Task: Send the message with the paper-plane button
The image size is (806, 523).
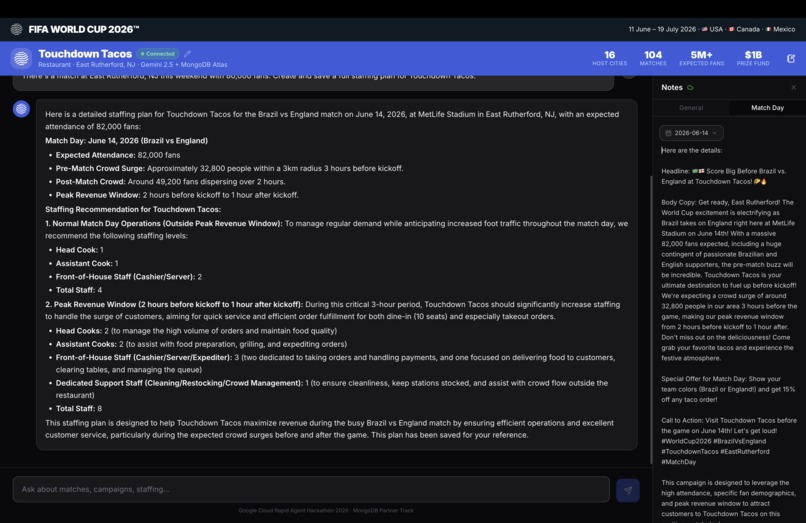Action: coord(628,490)
